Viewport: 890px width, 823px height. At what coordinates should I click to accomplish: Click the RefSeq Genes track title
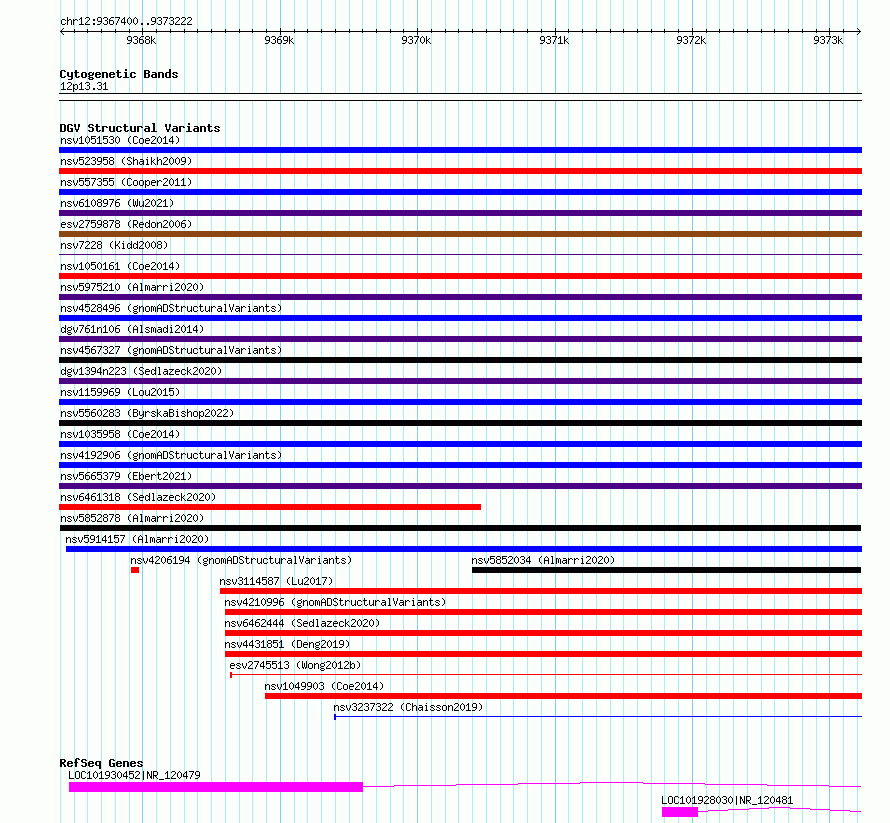[x=101, y=763]
